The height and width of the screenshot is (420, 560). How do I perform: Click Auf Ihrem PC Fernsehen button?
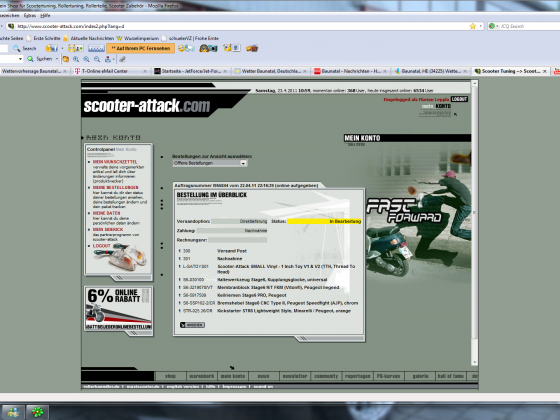(141, 48)
